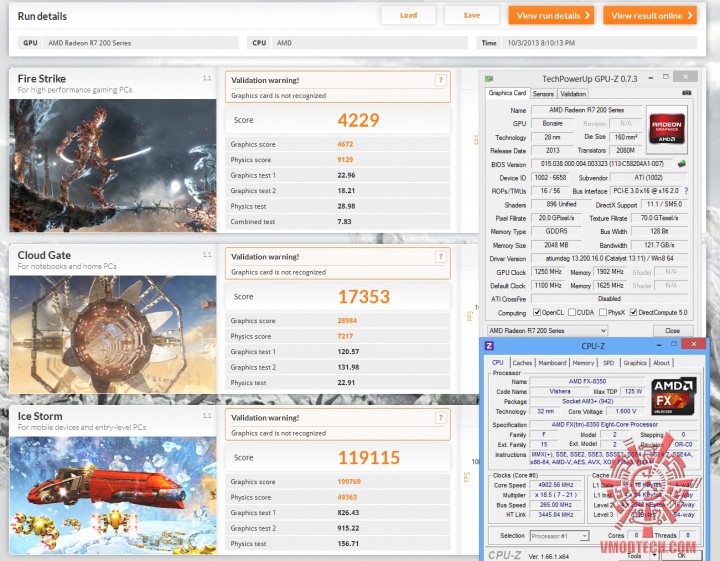Click the Load button

click(408, 15)
